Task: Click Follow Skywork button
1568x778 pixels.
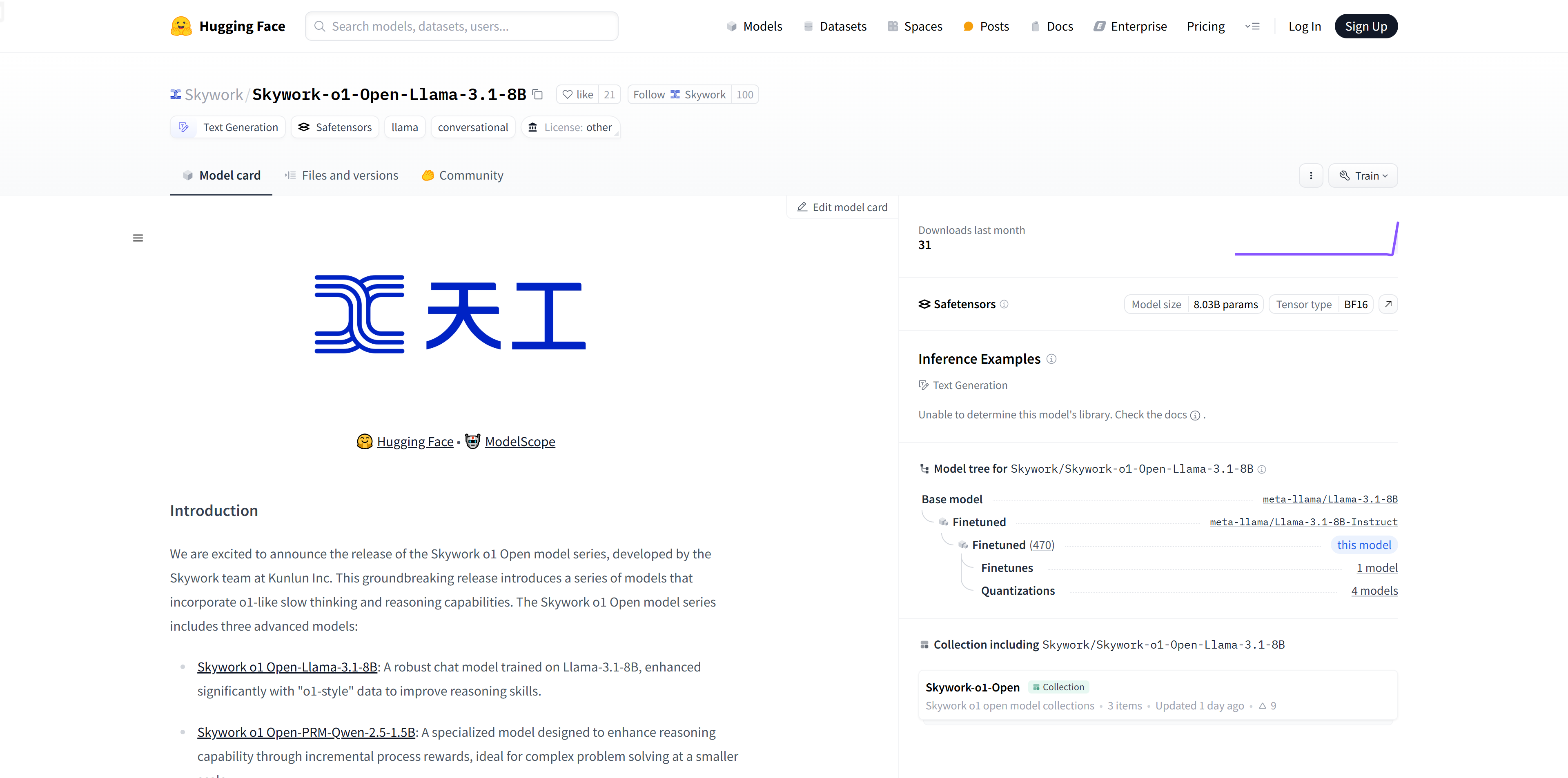Action: [x=679, y=94]
